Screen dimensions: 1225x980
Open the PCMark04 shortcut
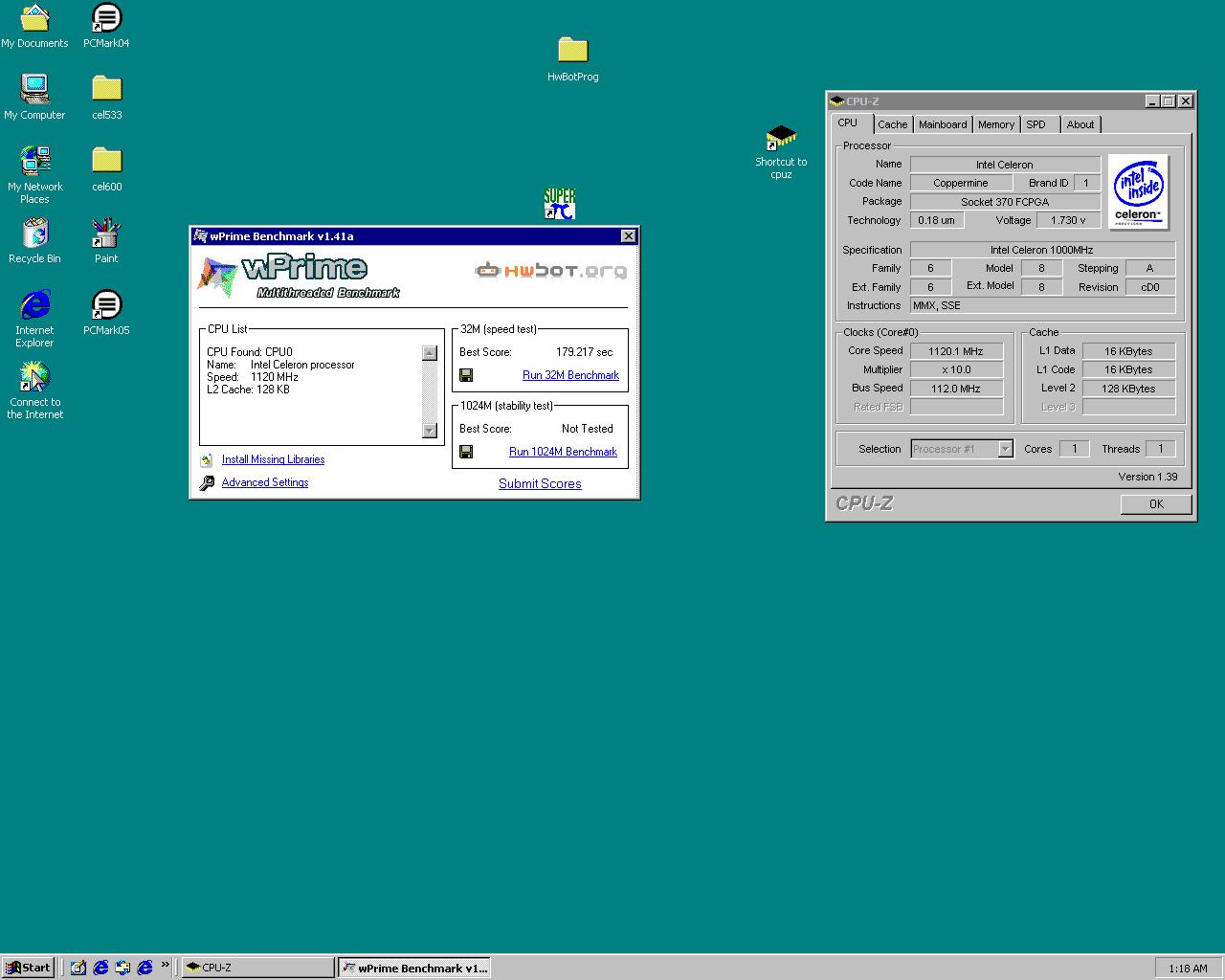coord(106,26)
